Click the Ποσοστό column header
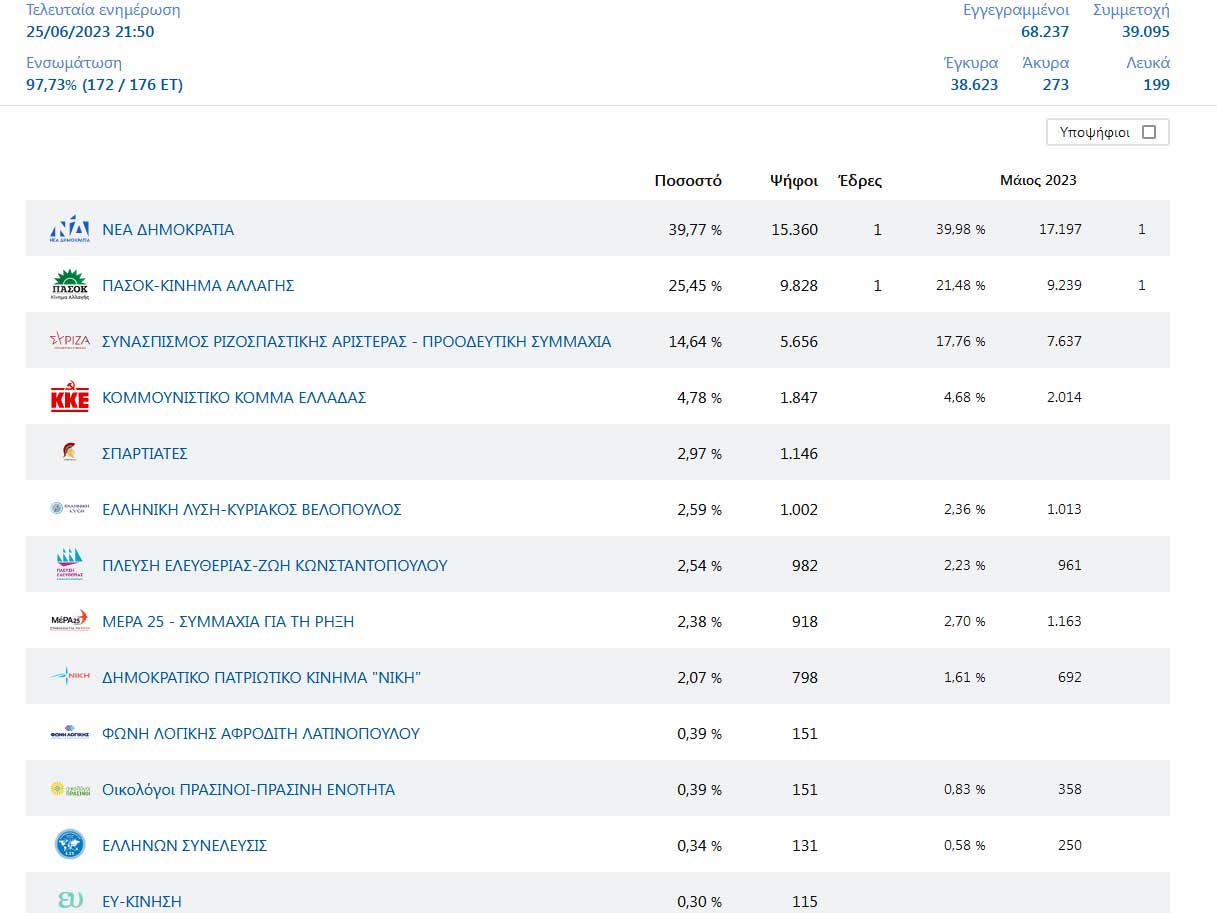Image resolution: width=1217 pixels, height=913 pixels. (688, 181)
